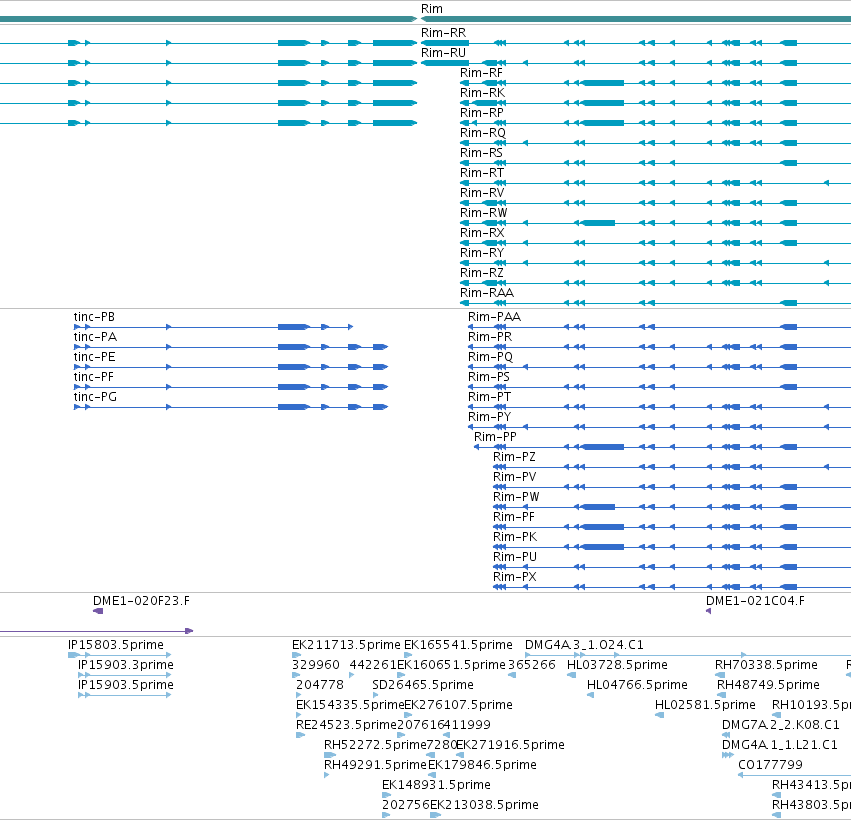Viewport: 851px width, 820px height.
Task: Select the EK276107.5prime EST label
Action: tap(459, 705)
